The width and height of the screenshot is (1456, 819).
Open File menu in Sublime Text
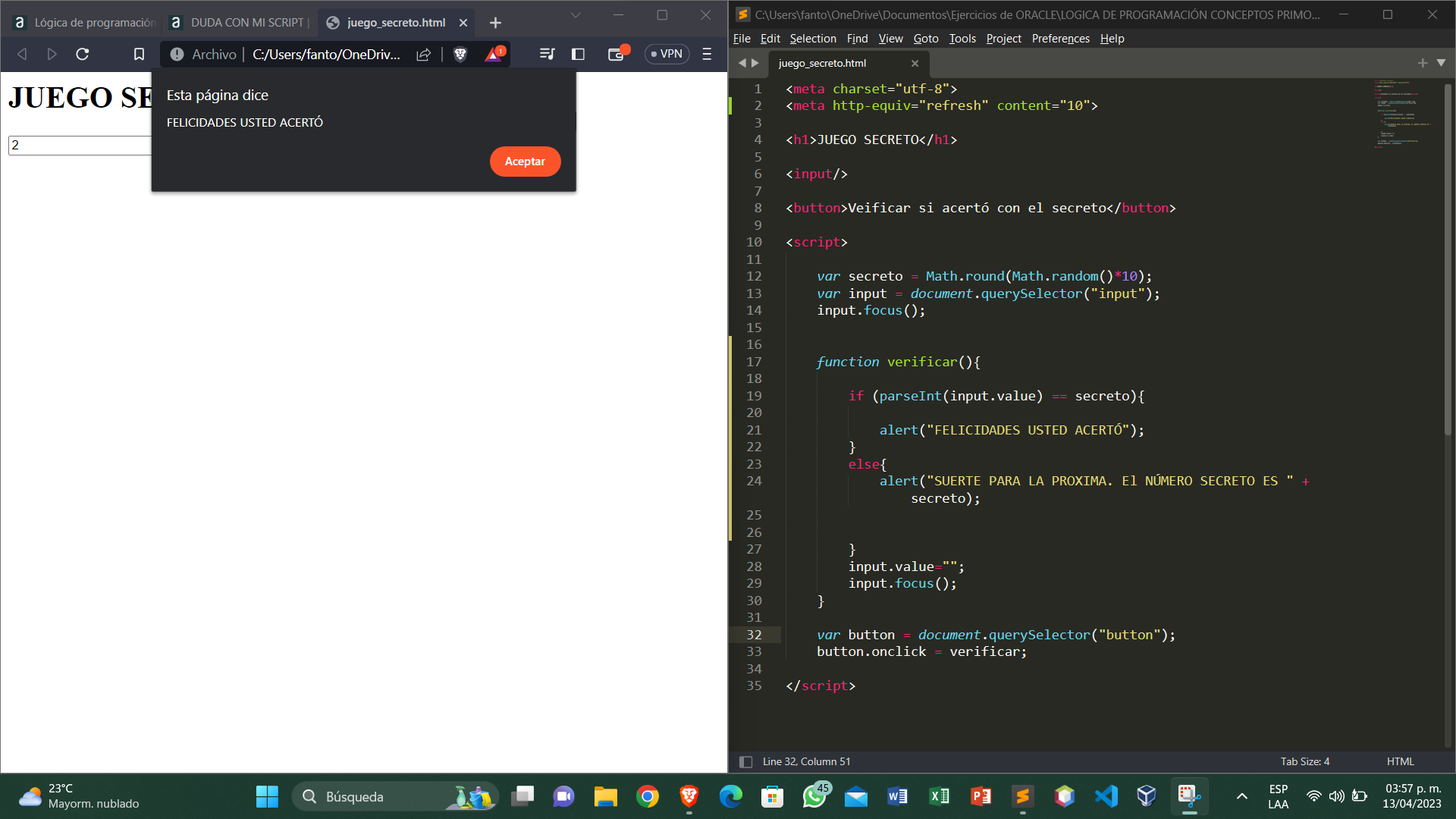coord(742,39)
